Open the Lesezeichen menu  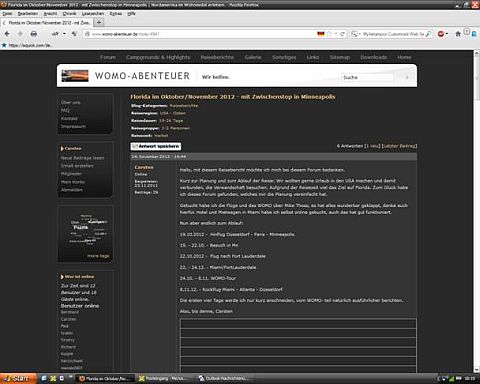click(x=93, y=14)
